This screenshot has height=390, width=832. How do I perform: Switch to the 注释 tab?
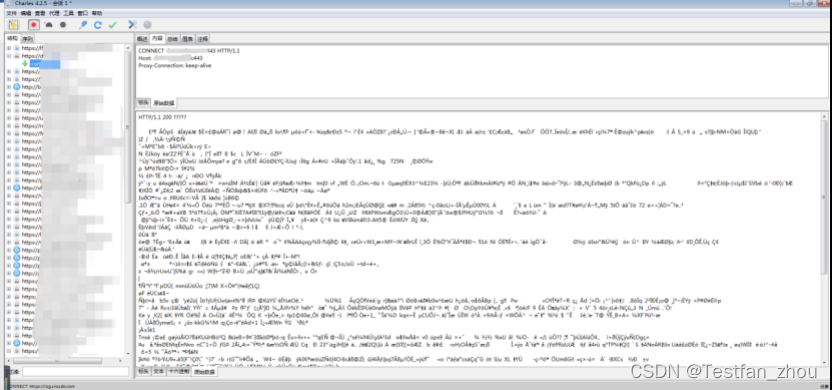(203, 39)
